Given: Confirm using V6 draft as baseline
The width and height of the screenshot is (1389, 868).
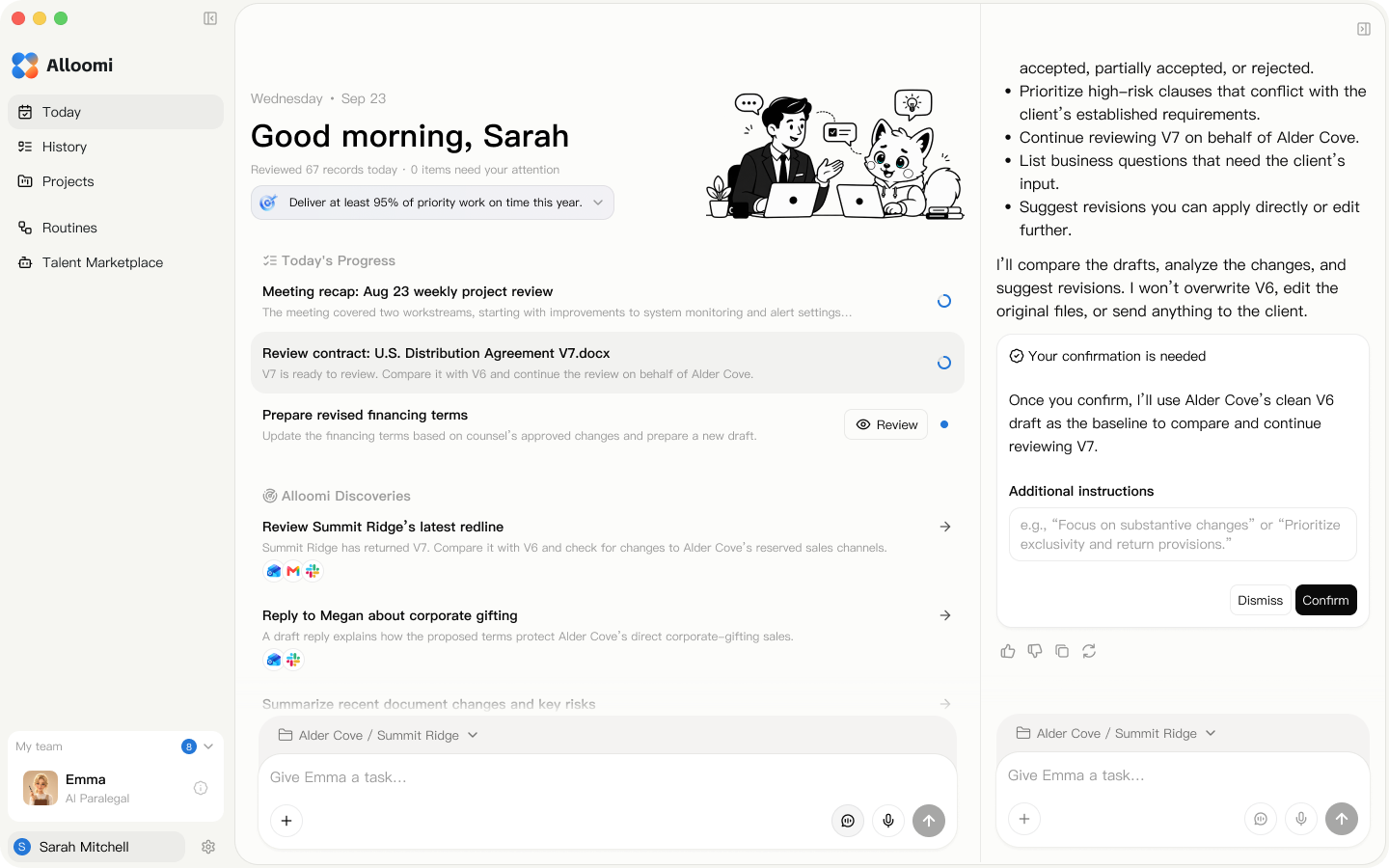Looking at the screenshot, I should (1325, 600).
